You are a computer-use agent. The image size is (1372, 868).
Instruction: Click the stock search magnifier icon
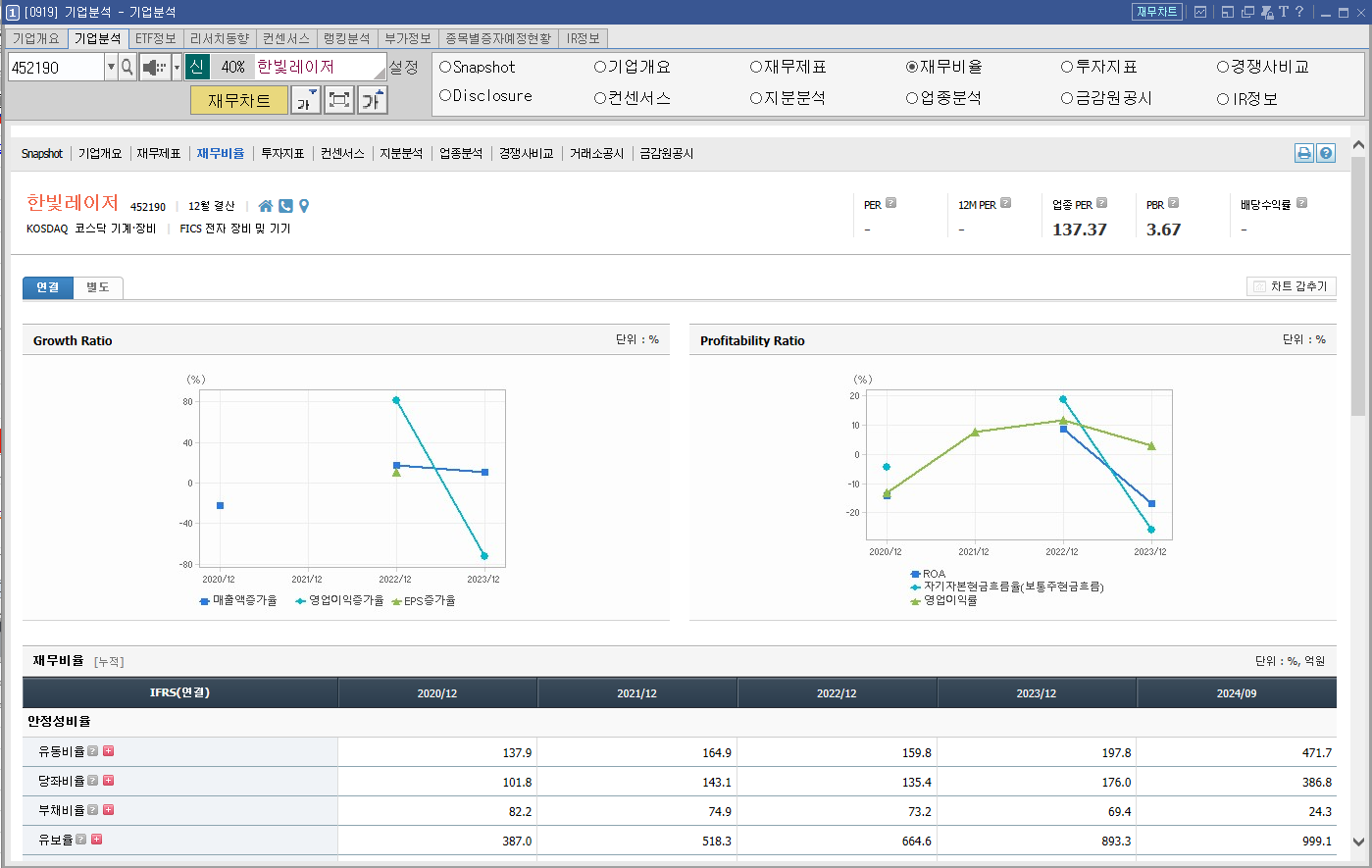(127, 67)
